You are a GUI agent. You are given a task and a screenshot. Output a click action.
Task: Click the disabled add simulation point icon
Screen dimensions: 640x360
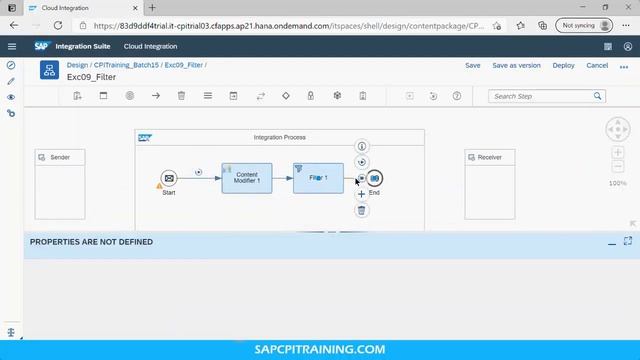click(x=410, y=96)
